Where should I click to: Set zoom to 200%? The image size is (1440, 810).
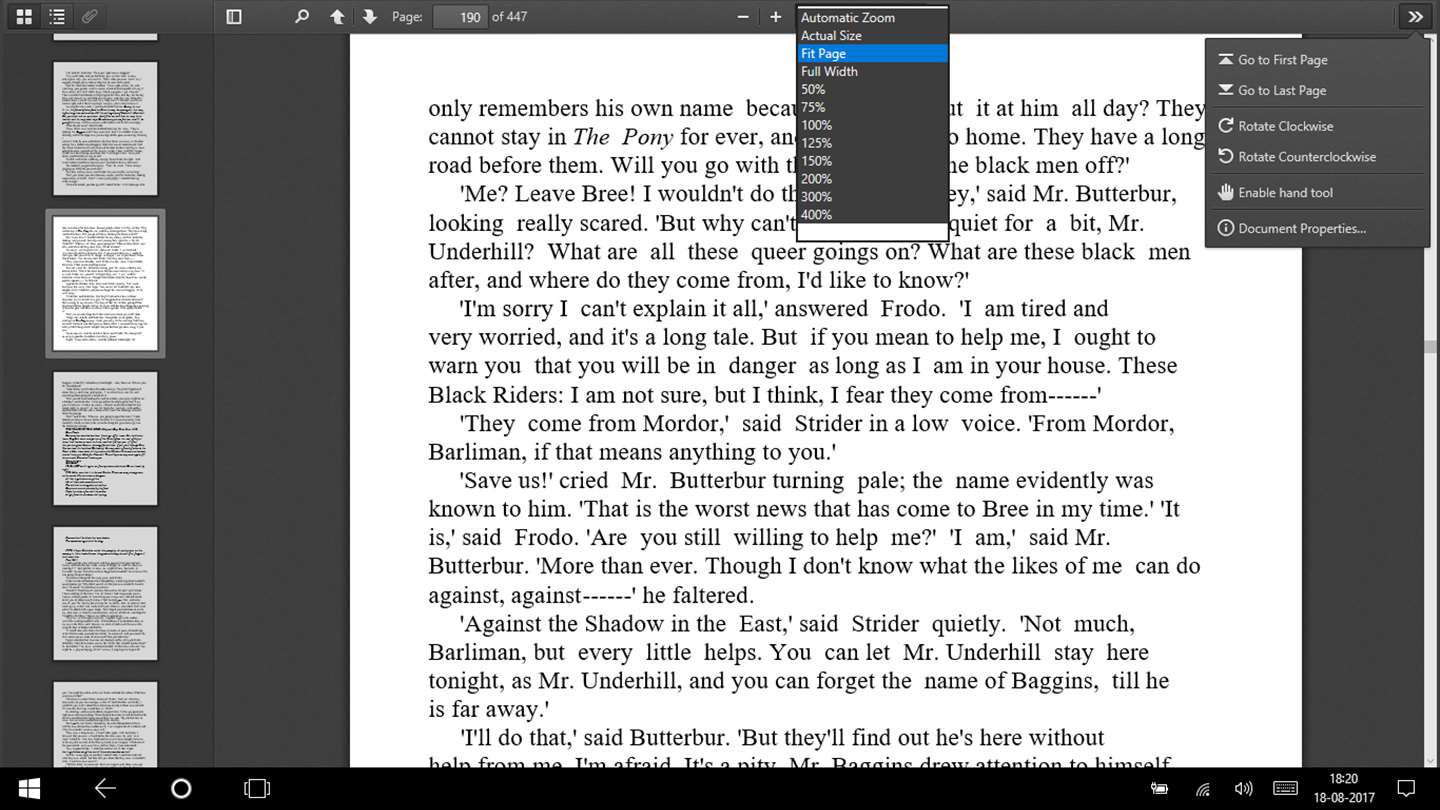(x=872, y=180)
